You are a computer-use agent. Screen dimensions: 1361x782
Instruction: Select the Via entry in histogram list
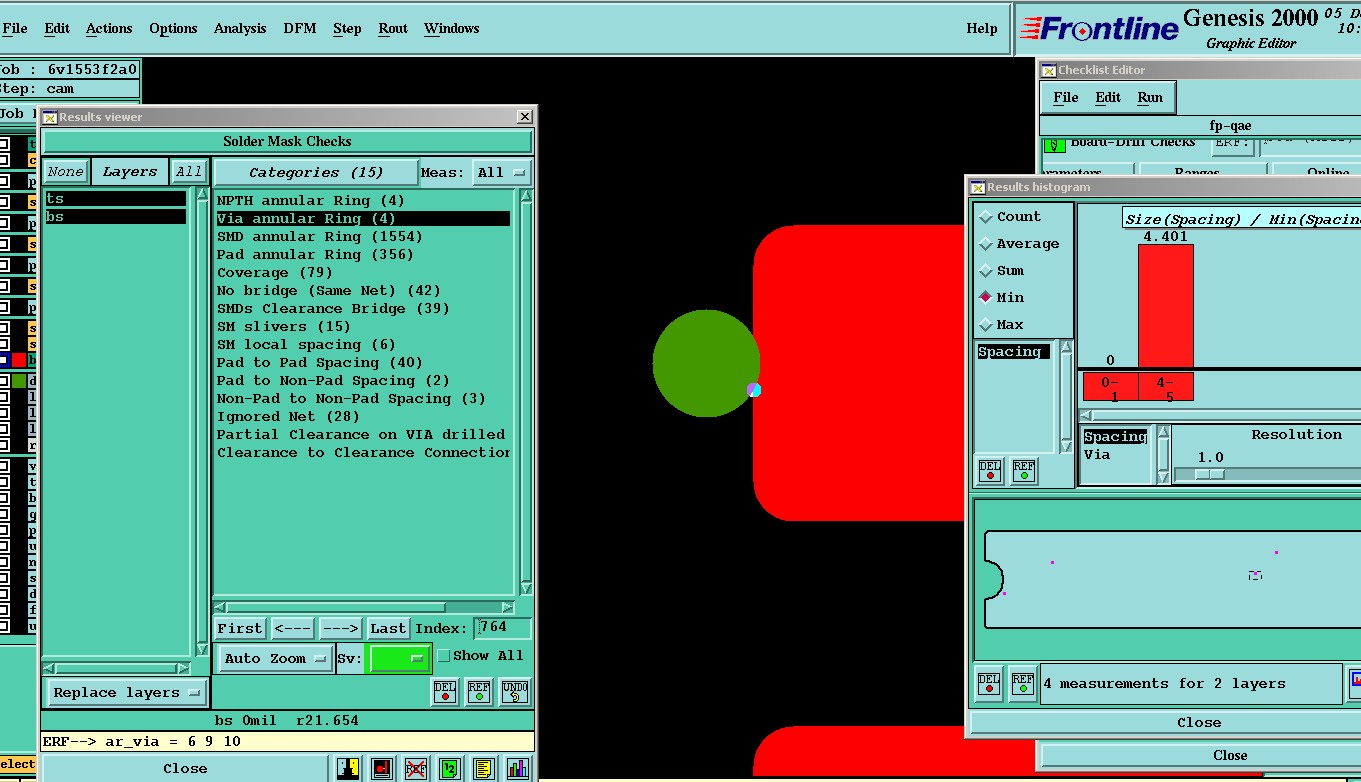coord(1097,454)
